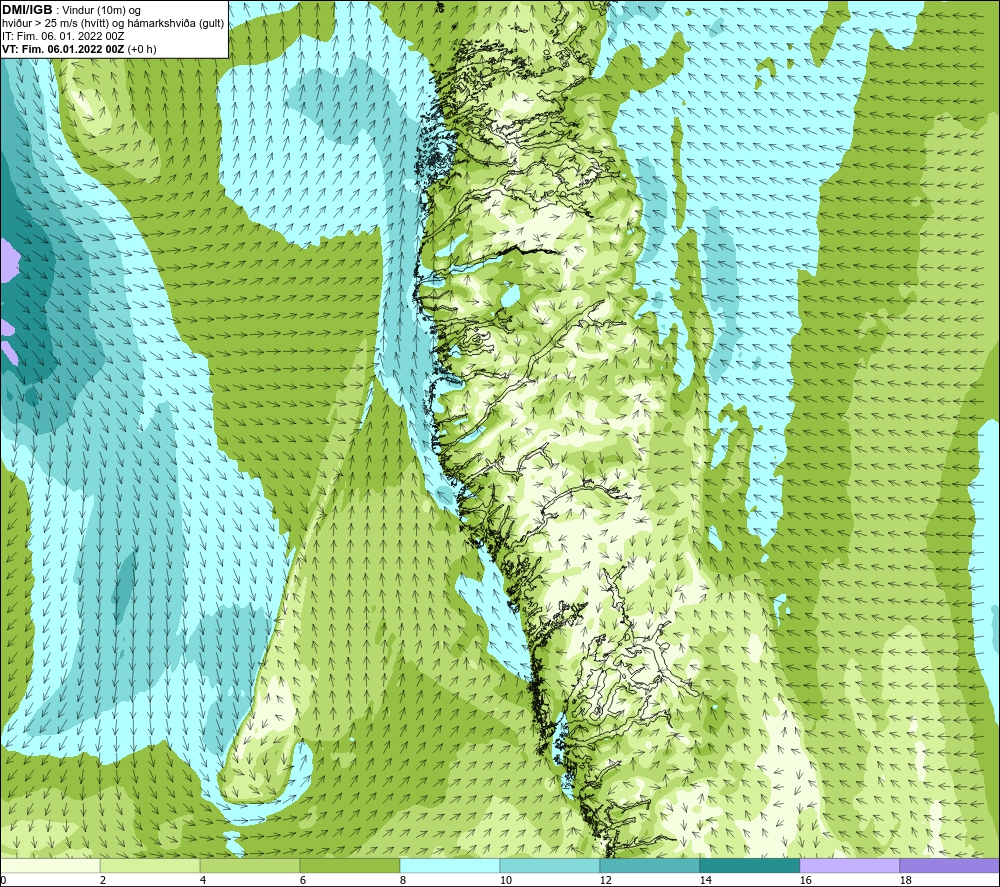Click the DMI/IGB title text
This screenshot has width=1000, height=887.
click(x=27, y=10)
